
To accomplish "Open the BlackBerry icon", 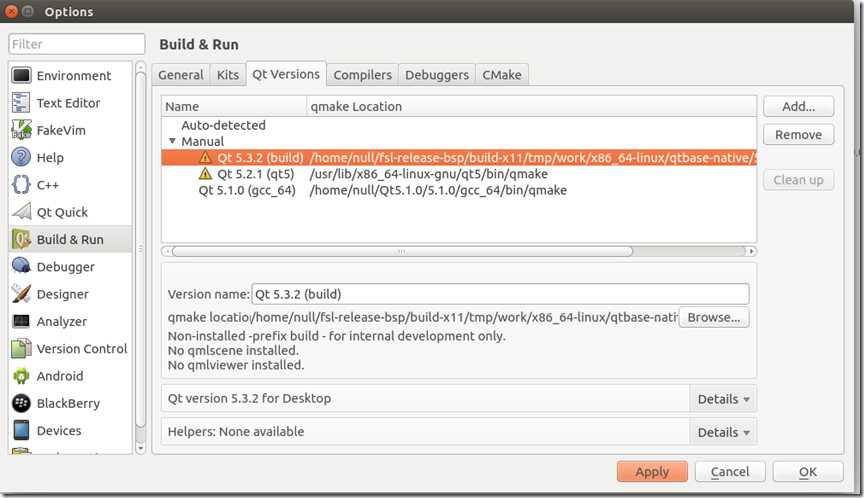I will (21, 403).
